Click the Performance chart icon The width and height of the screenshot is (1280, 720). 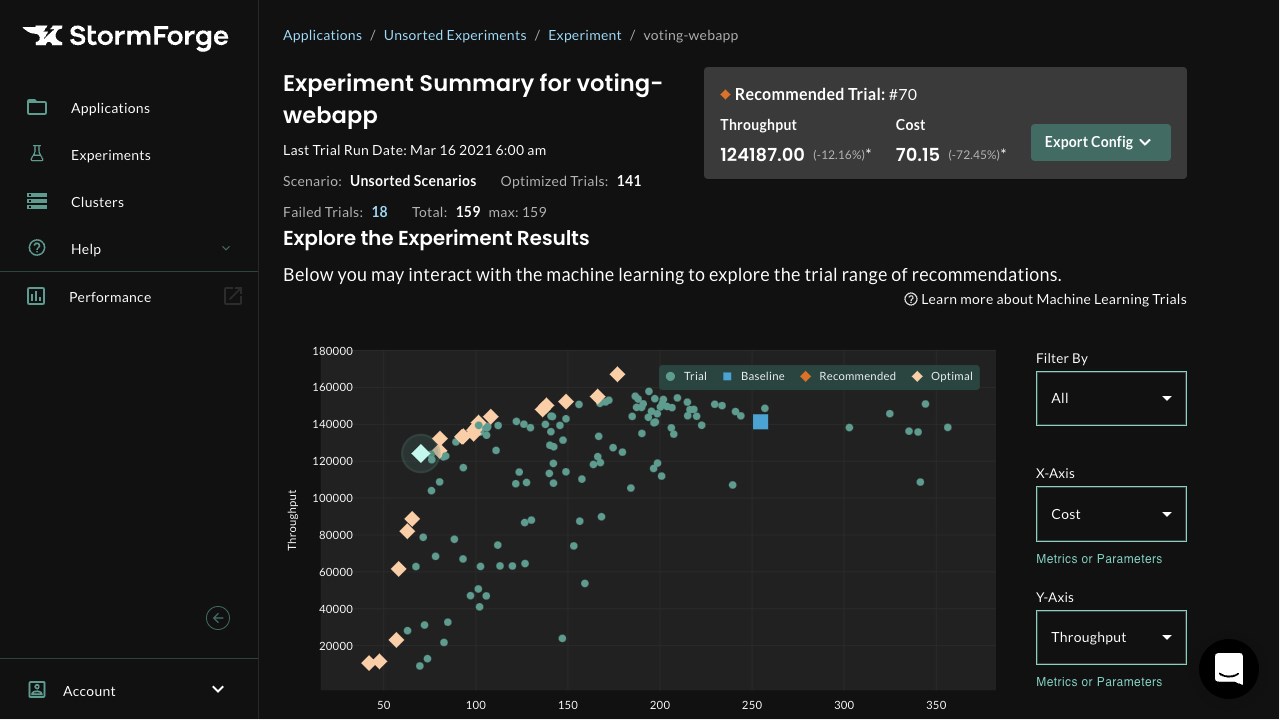(x=36, y=296)
